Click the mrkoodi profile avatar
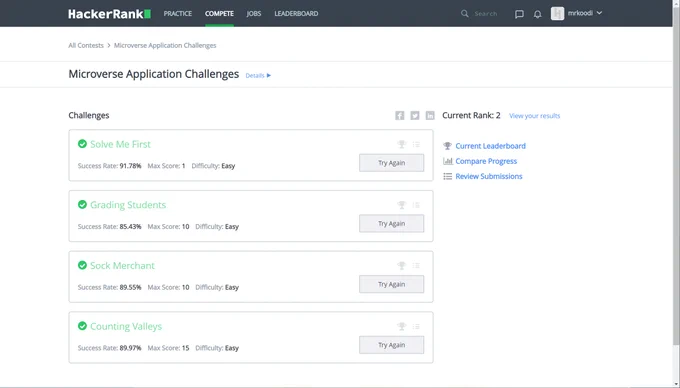Screen dimensions: 680x388 pos(557,13)
